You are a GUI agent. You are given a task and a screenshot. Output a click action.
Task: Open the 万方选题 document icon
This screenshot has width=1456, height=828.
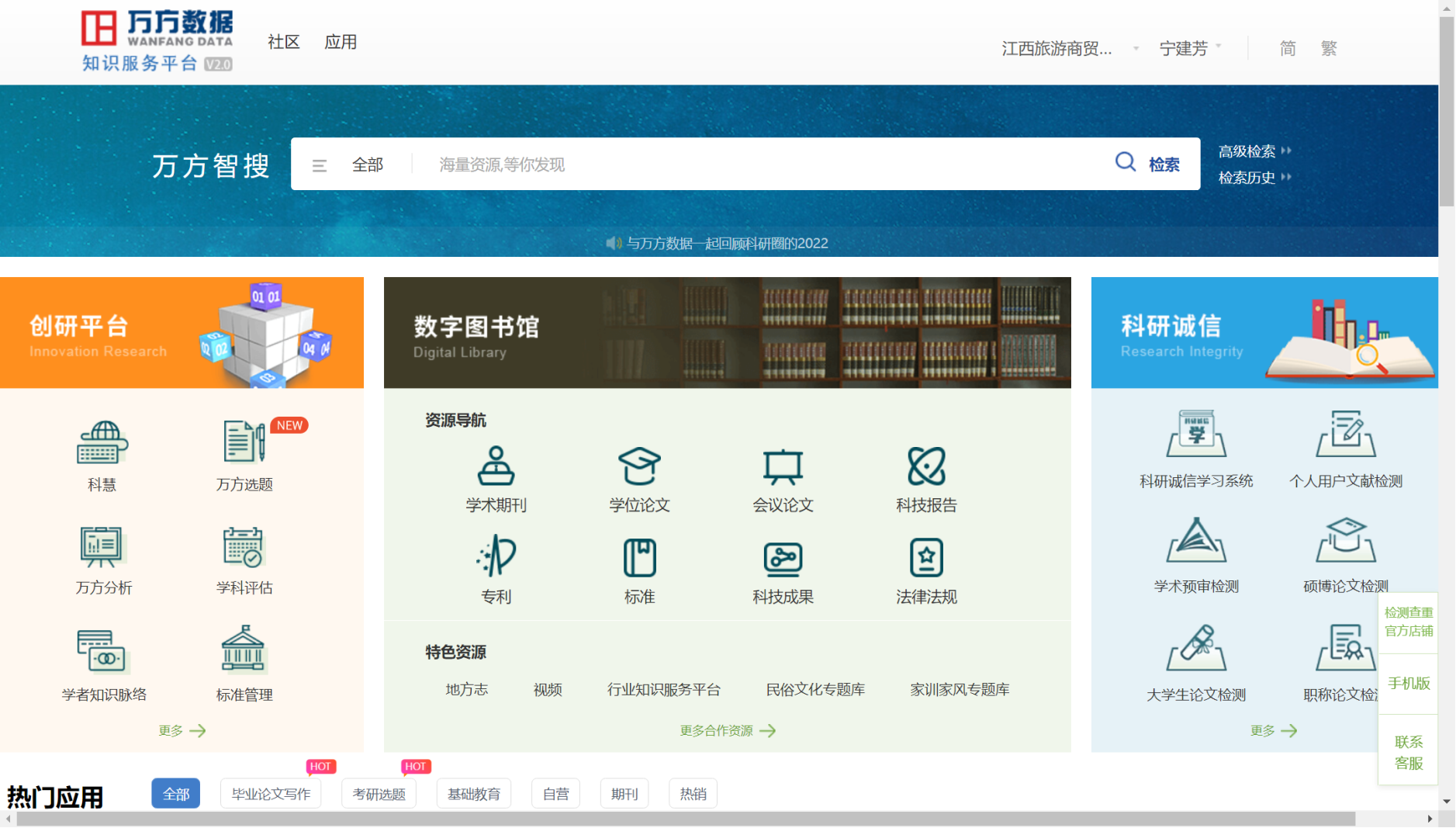tap(244, 442)
